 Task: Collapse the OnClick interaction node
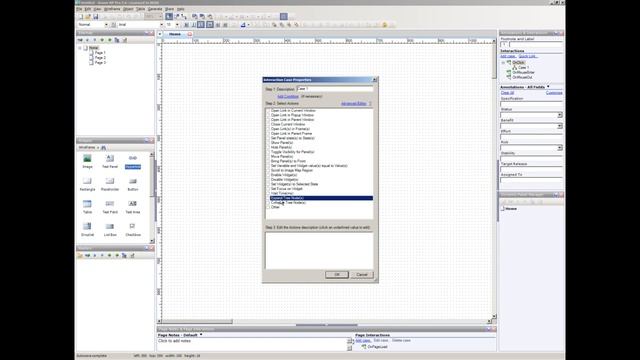tap(503, 63)
